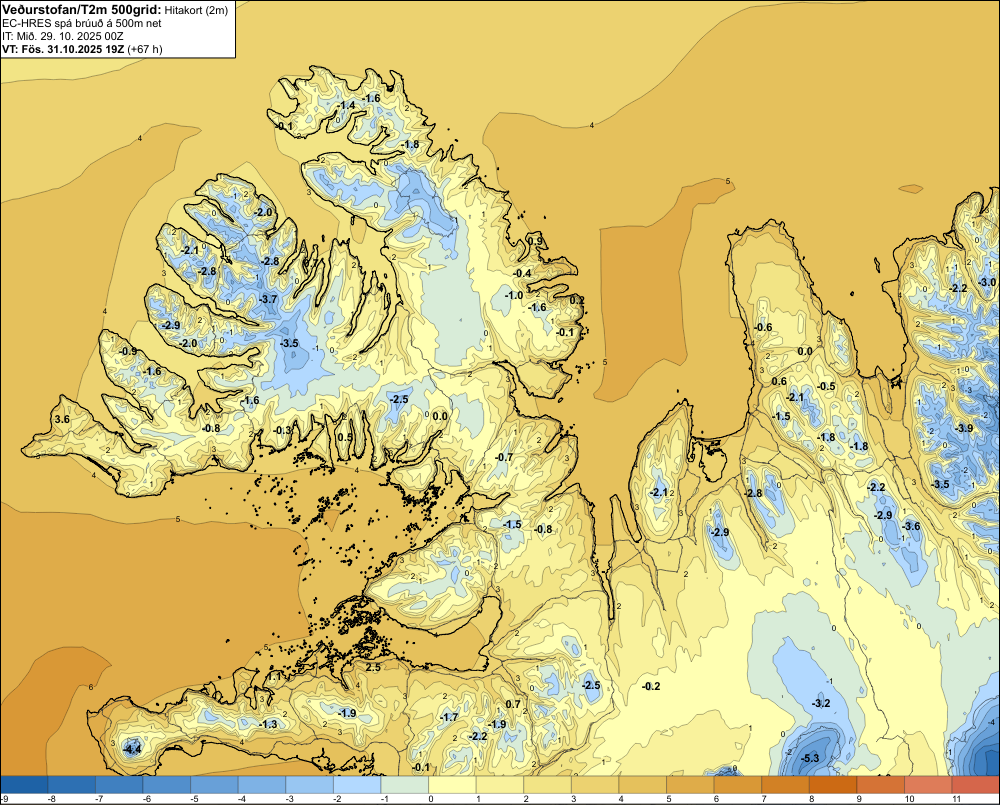The image size is (1000, 805).
Task: Select the Hitakort (2m) label
Action: 198,10
